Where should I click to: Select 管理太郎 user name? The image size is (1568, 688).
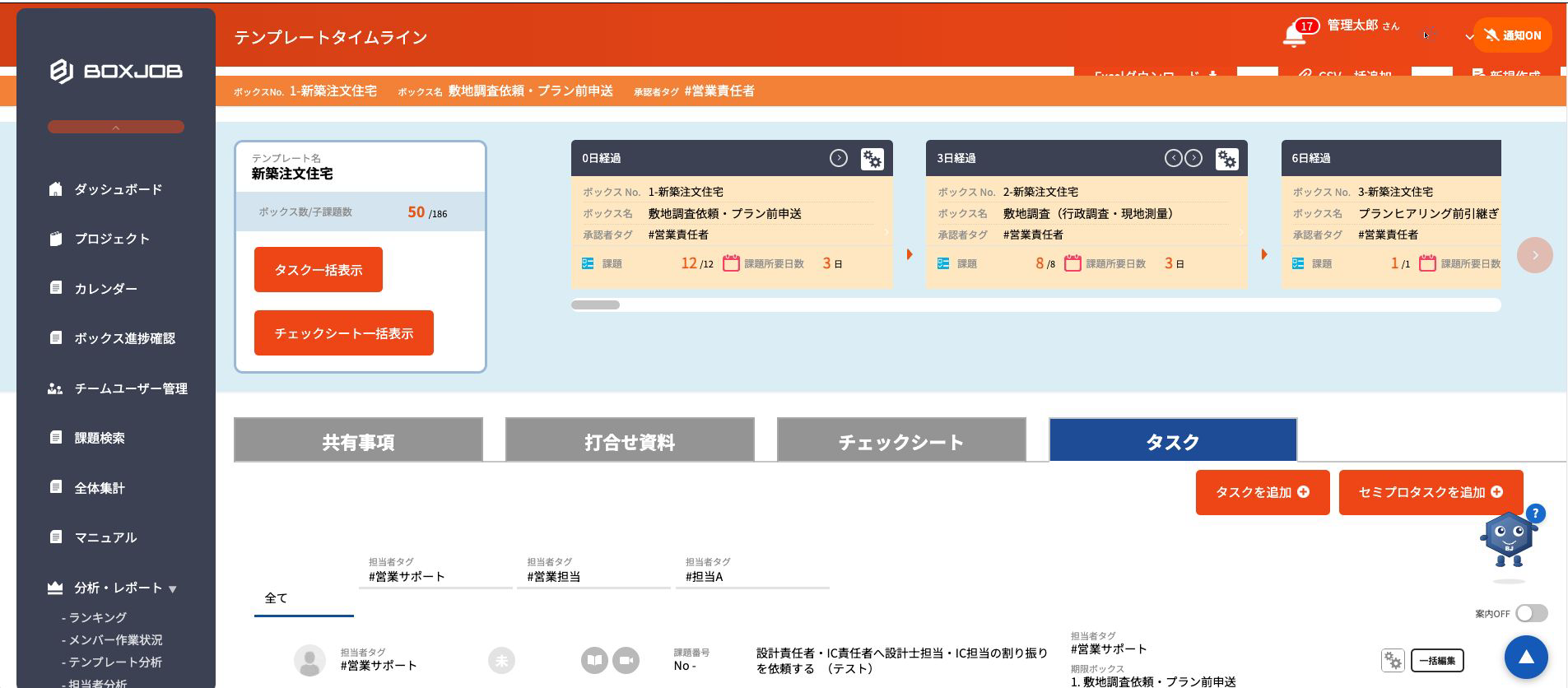pos(1352,26)
